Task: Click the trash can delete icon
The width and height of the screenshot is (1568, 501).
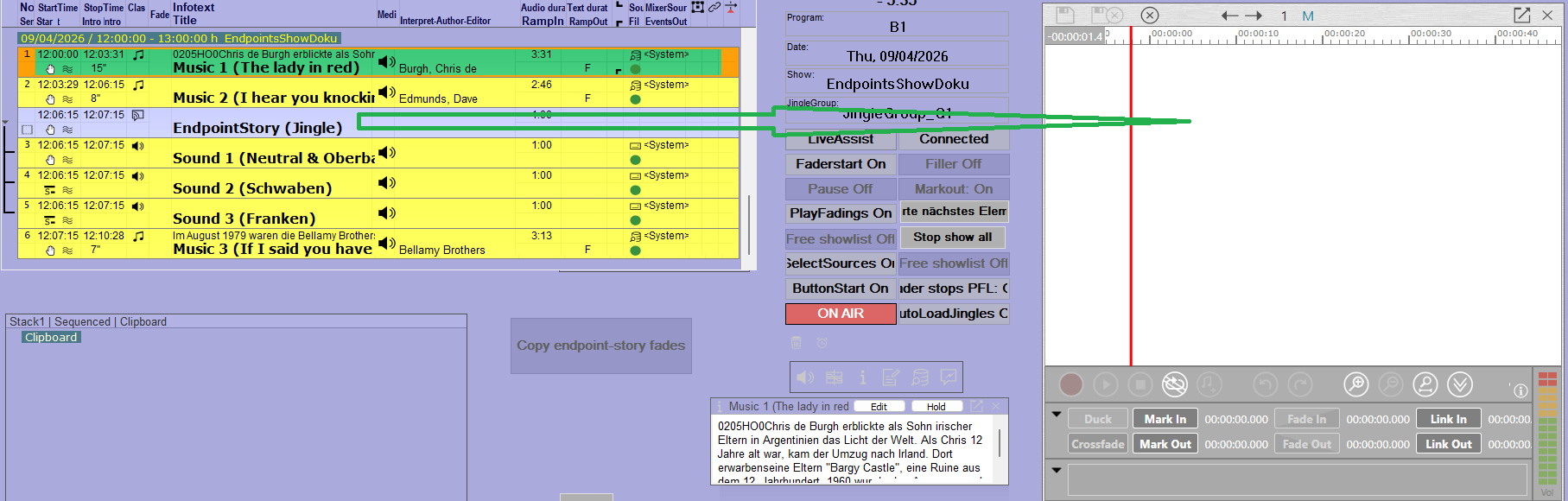Action: [797, 343]
